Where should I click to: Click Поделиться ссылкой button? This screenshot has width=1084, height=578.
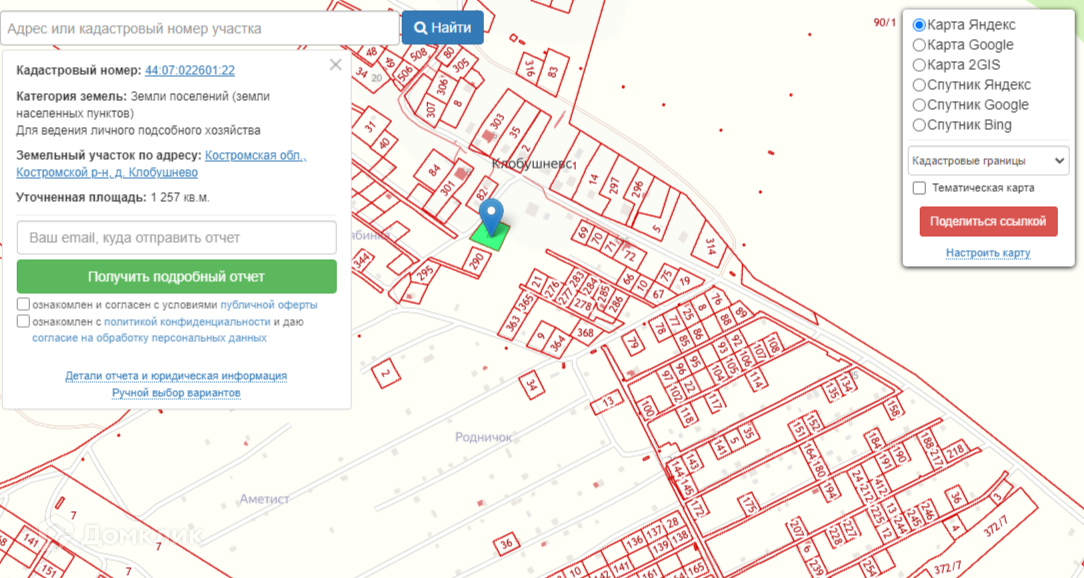tap(989, 222)
